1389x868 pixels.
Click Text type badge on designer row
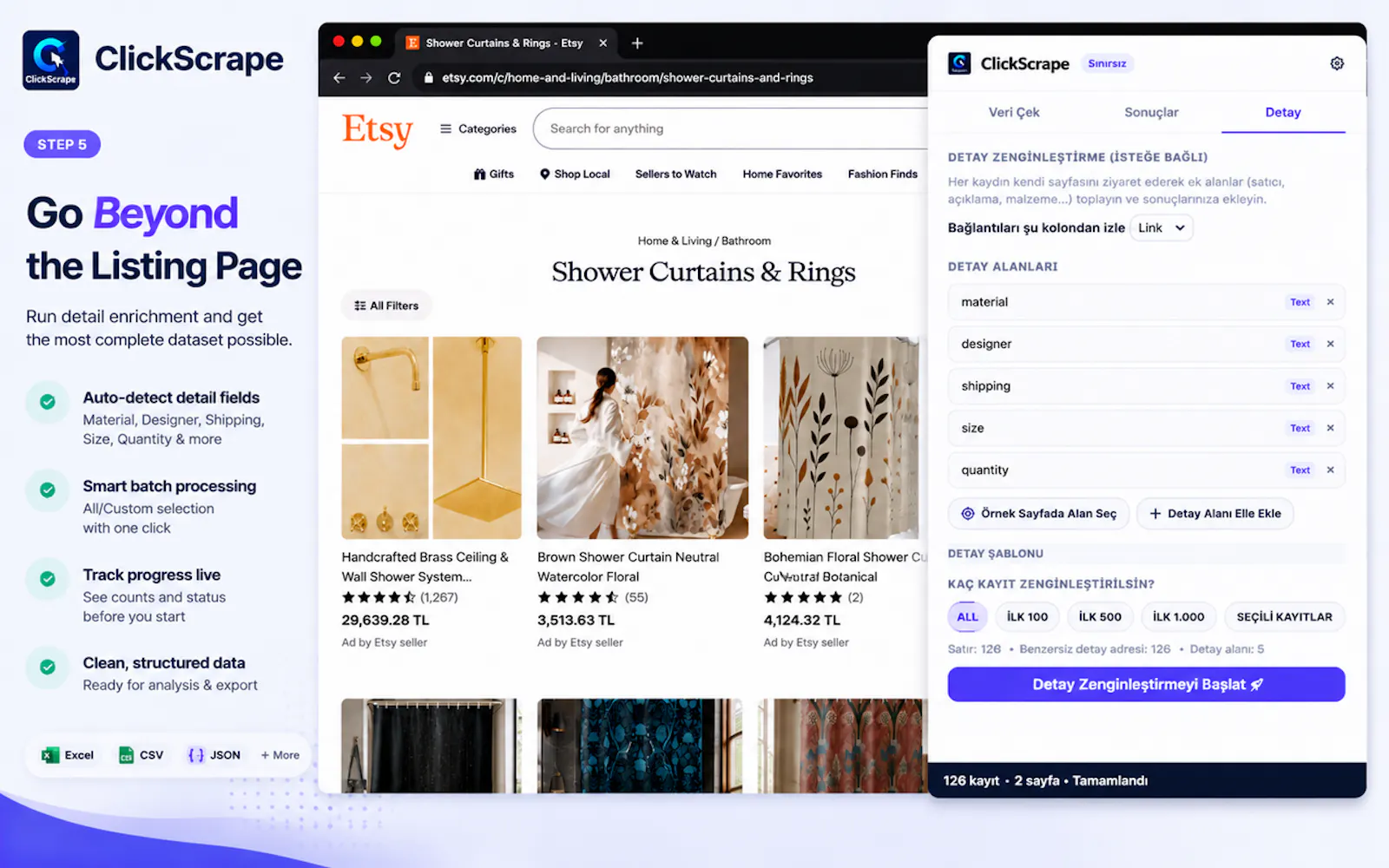[1300, 344]
